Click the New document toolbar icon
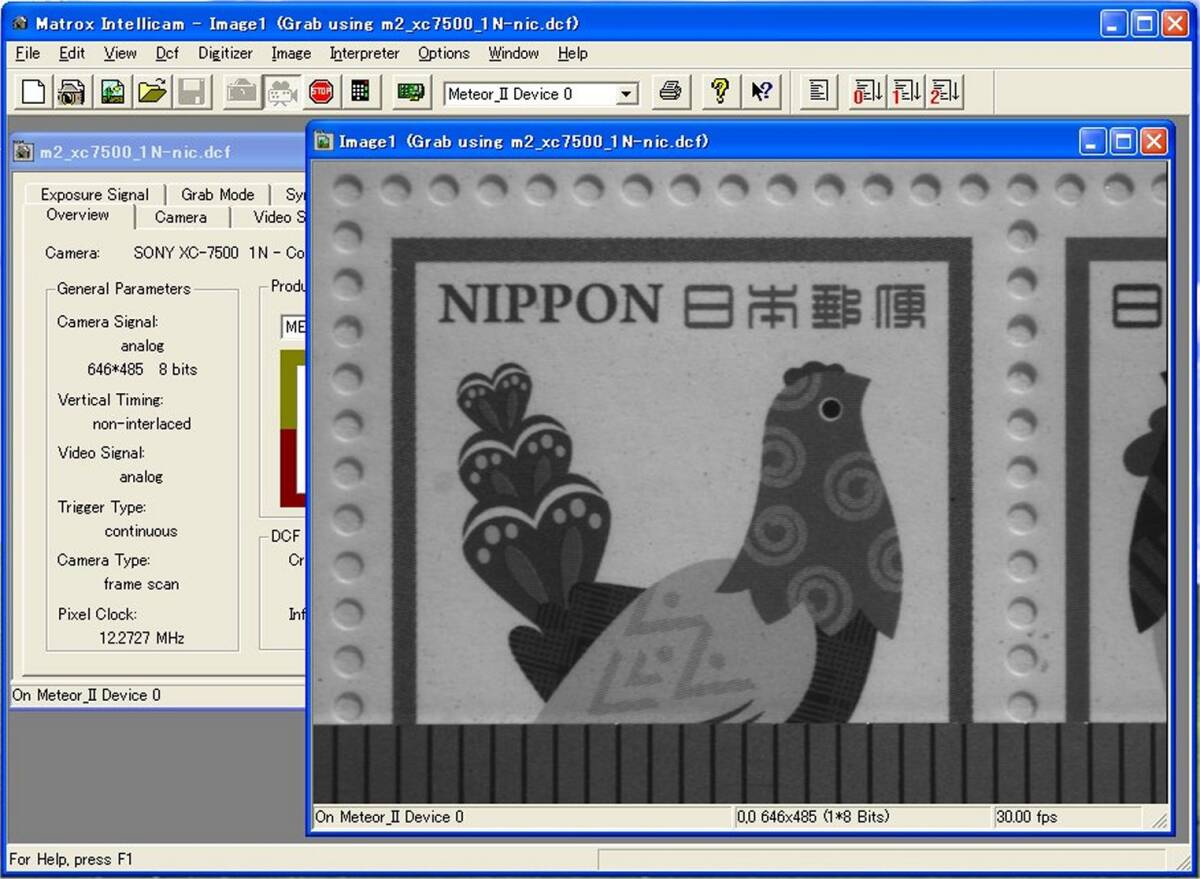 [33, 93]
